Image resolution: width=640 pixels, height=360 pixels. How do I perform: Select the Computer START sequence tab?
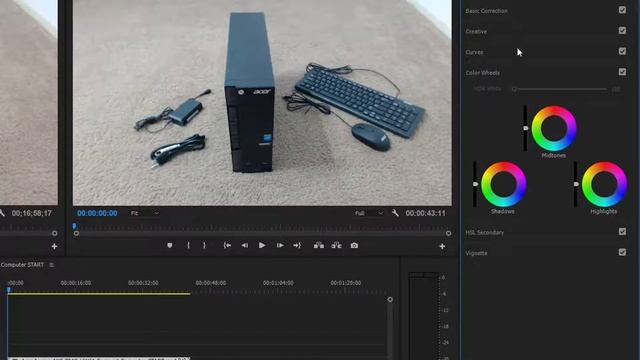22,265
